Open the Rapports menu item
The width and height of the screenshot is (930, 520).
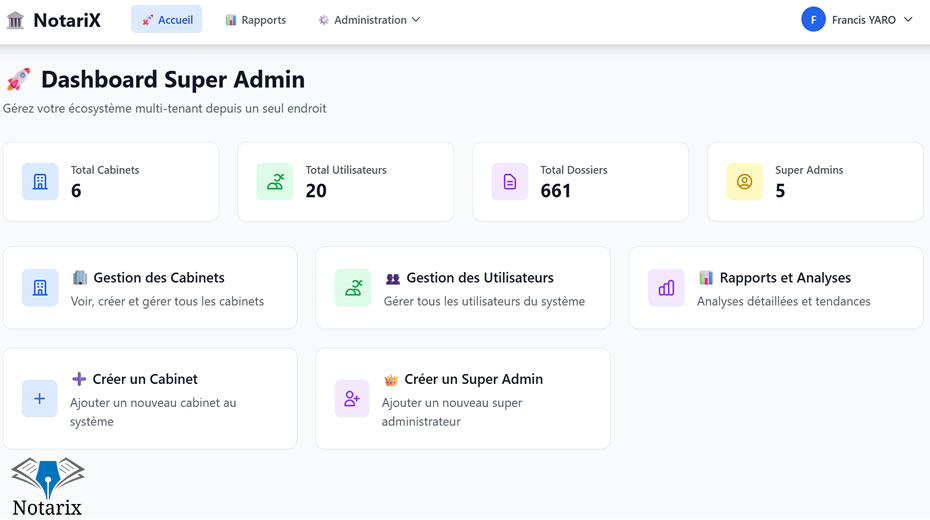point(256,20)
